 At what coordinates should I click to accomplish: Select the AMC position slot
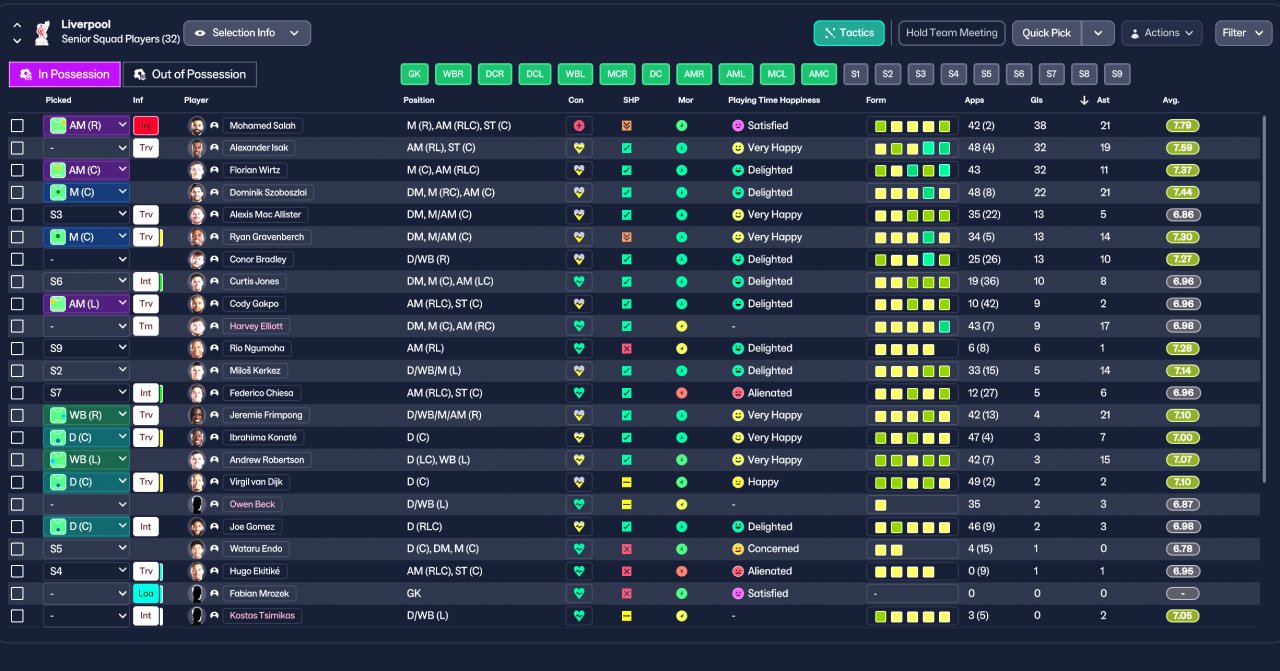pyautogui.click(x=819, y=74)
